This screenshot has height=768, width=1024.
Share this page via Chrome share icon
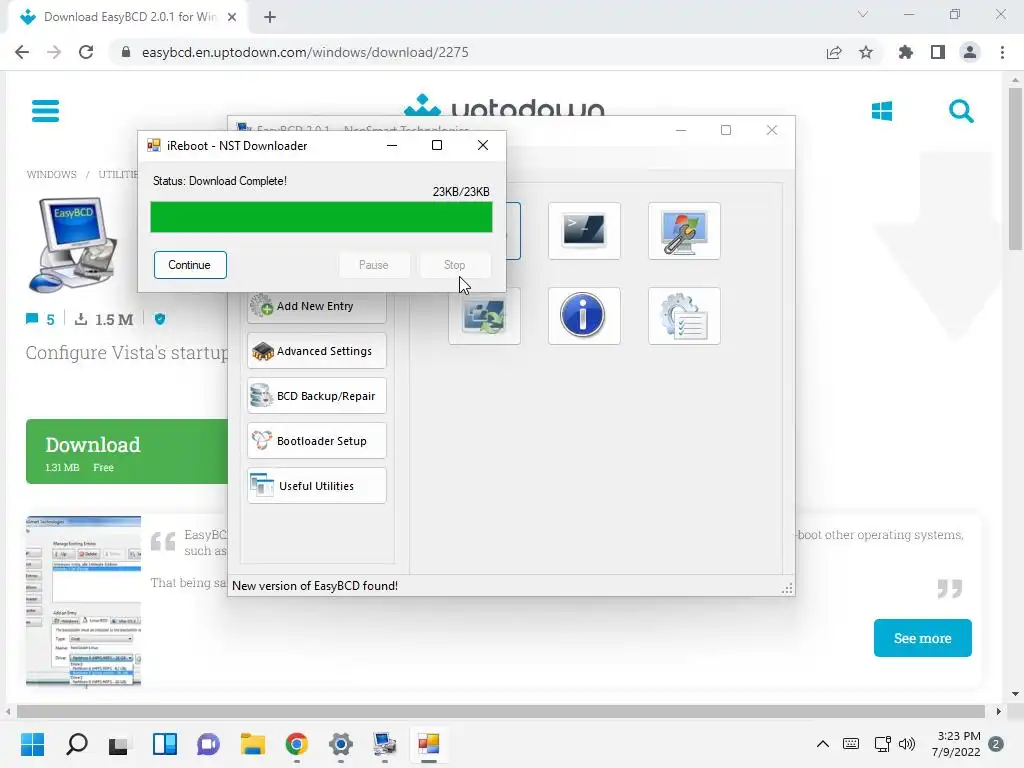pyautogui.click(x=834, y=52)
